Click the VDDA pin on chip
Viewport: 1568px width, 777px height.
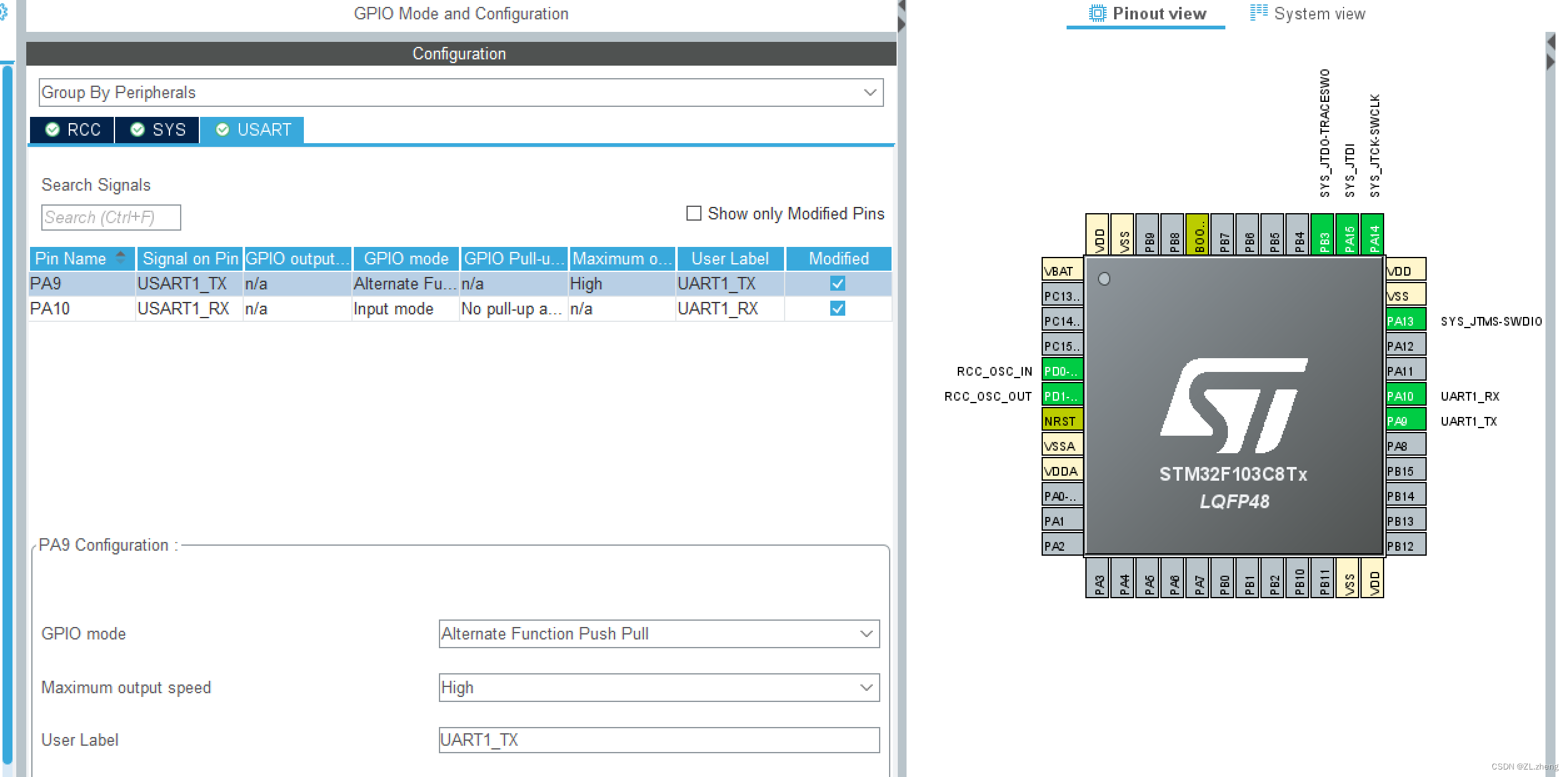1062,471
